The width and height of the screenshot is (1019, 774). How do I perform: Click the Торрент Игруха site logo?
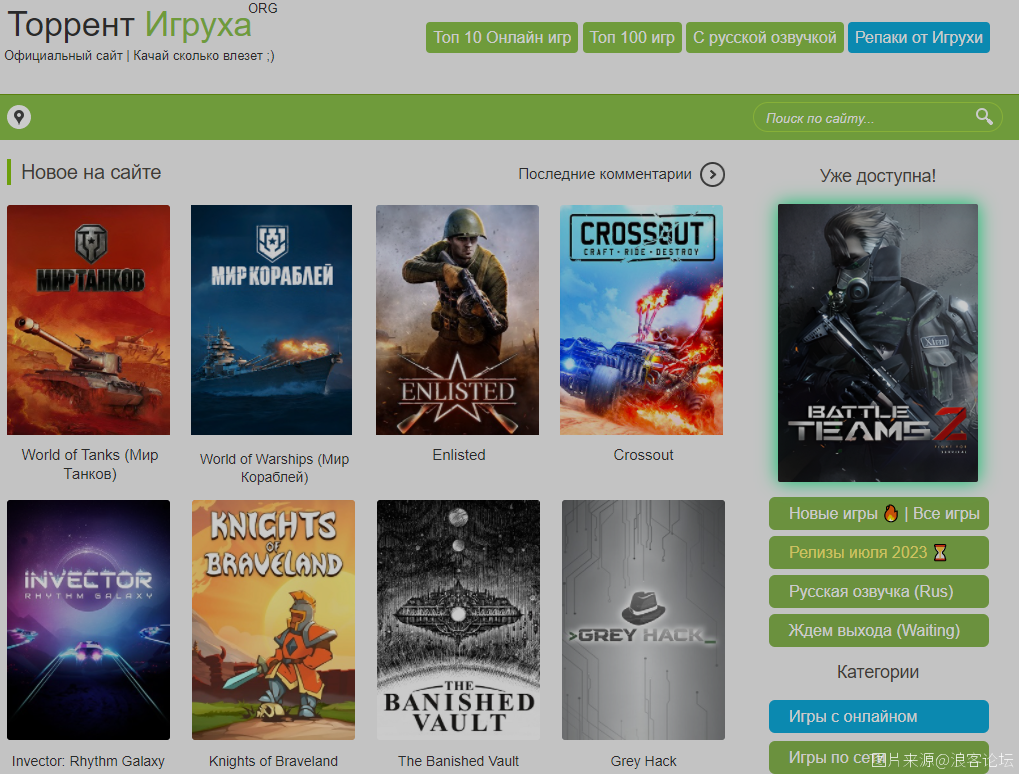click(130, 24)
